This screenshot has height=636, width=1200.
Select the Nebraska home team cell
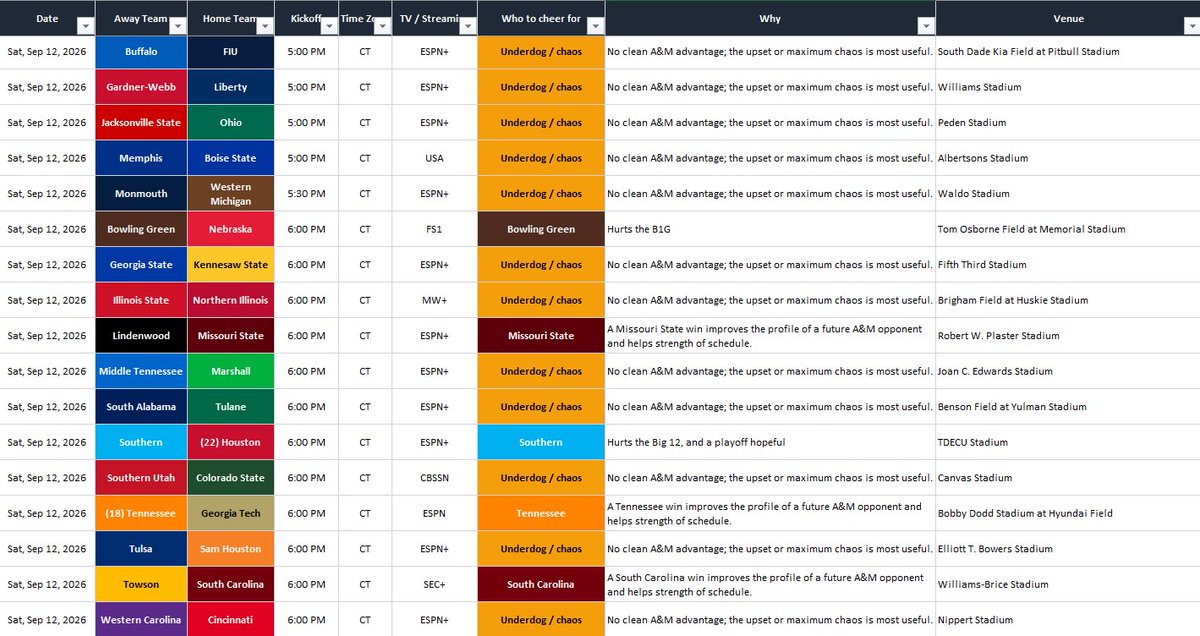[x=230, y=229]
